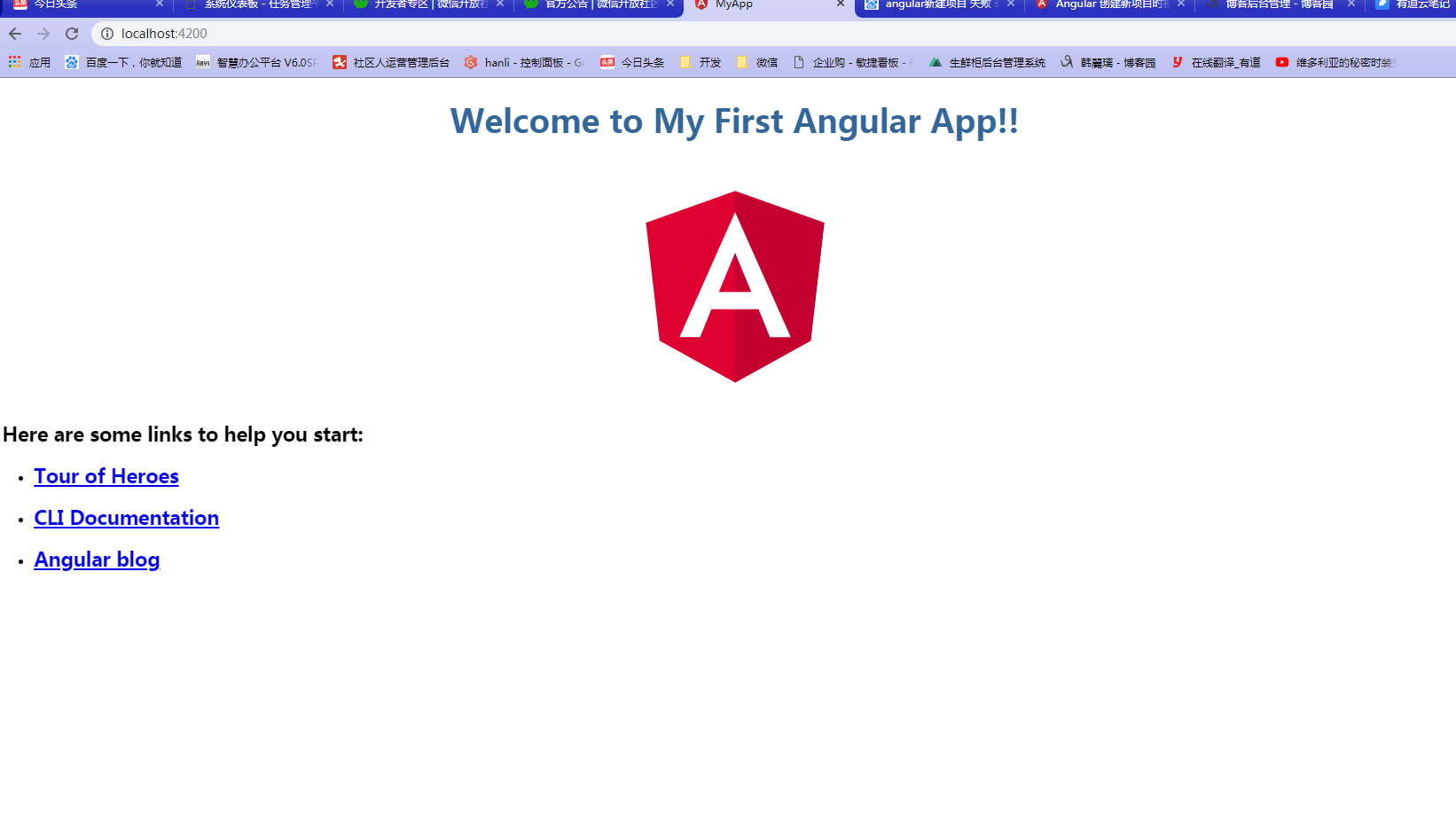
Task: Switch to the 开发者专区 | 微信开放 tab
Action: point(427,5)
